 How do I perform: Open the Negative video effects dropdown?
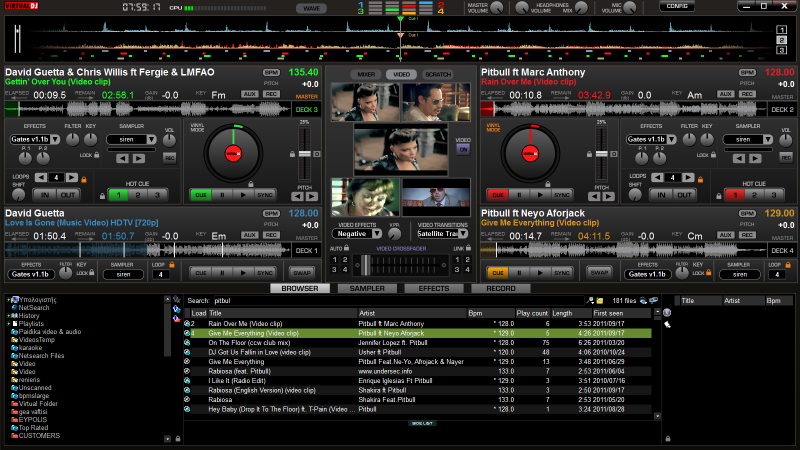click(x=377, y=234)
